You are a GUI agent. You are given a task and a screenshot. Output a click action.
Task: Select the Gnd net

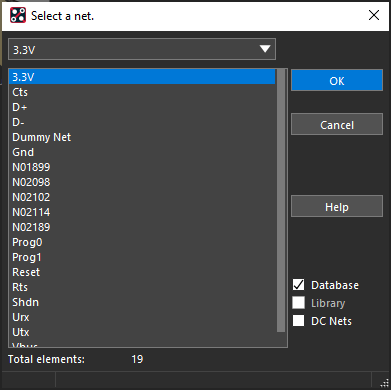142,152
